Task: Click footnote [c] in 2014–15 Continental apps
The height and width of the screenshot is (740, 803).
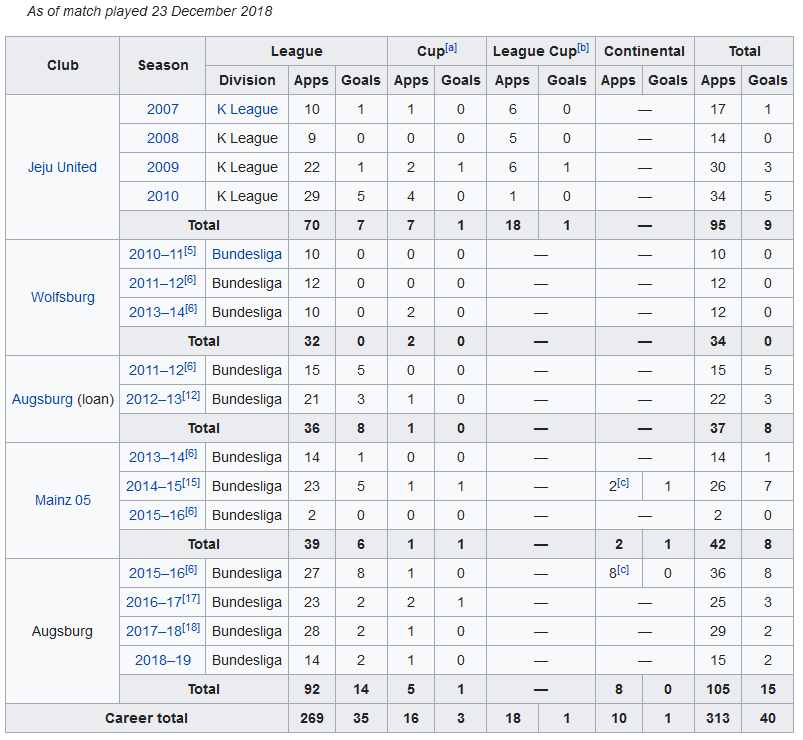Action: click(x=624, y=483)
